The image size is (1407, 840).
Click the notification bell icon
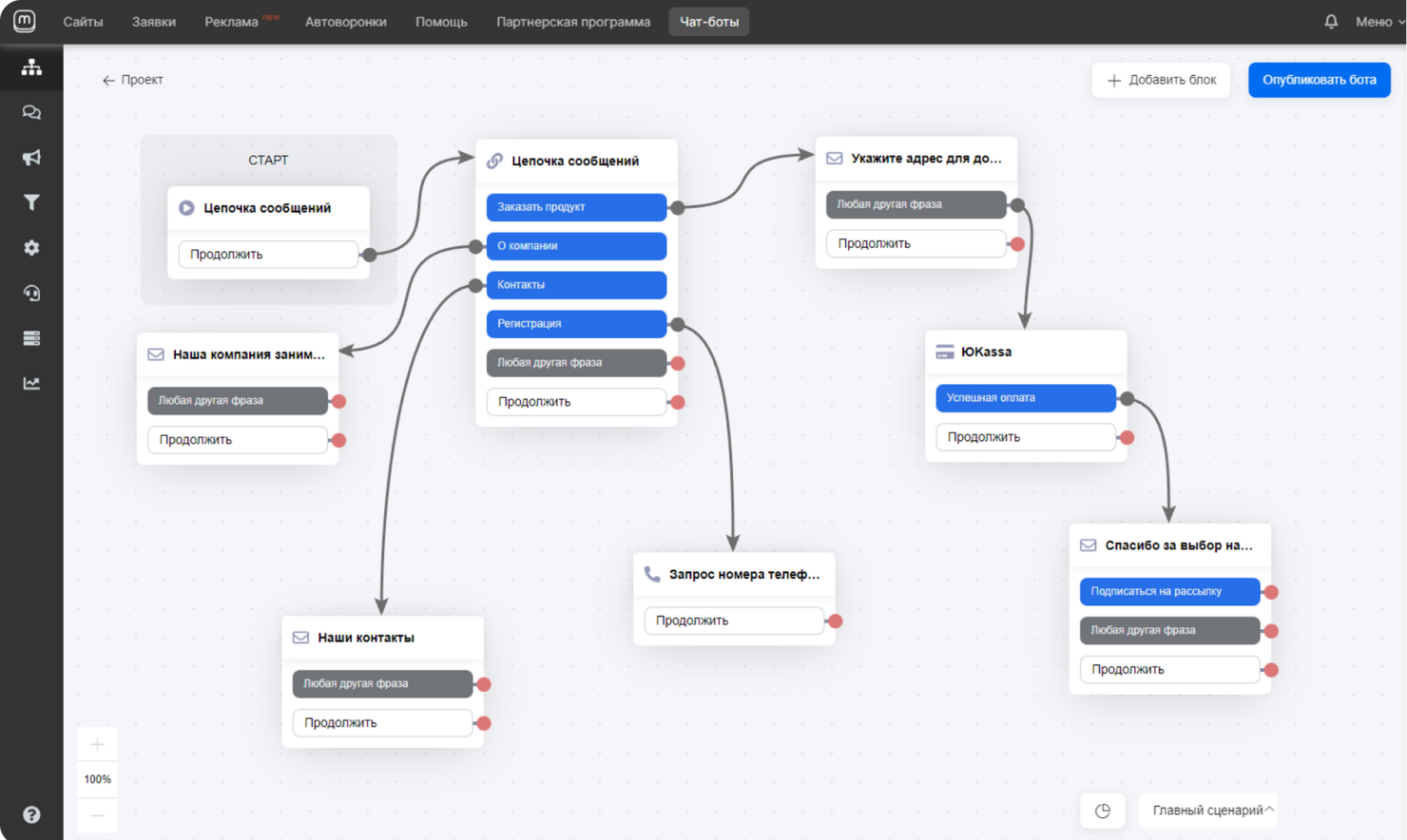[x=1331, y=22]
